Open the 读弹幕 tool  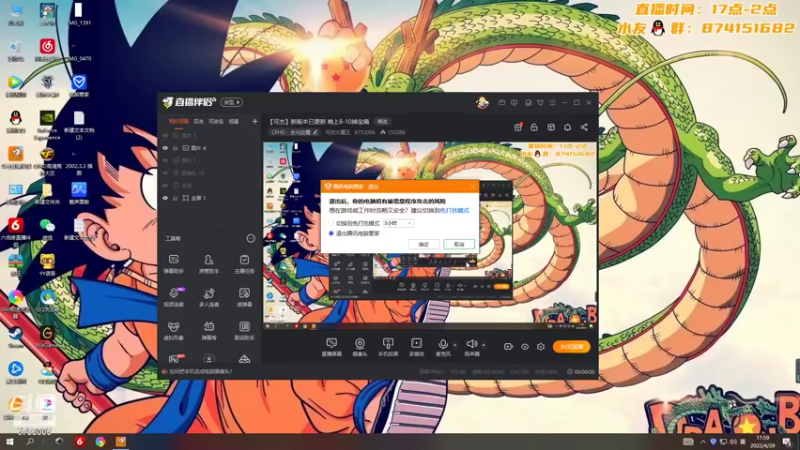[244, 297]
